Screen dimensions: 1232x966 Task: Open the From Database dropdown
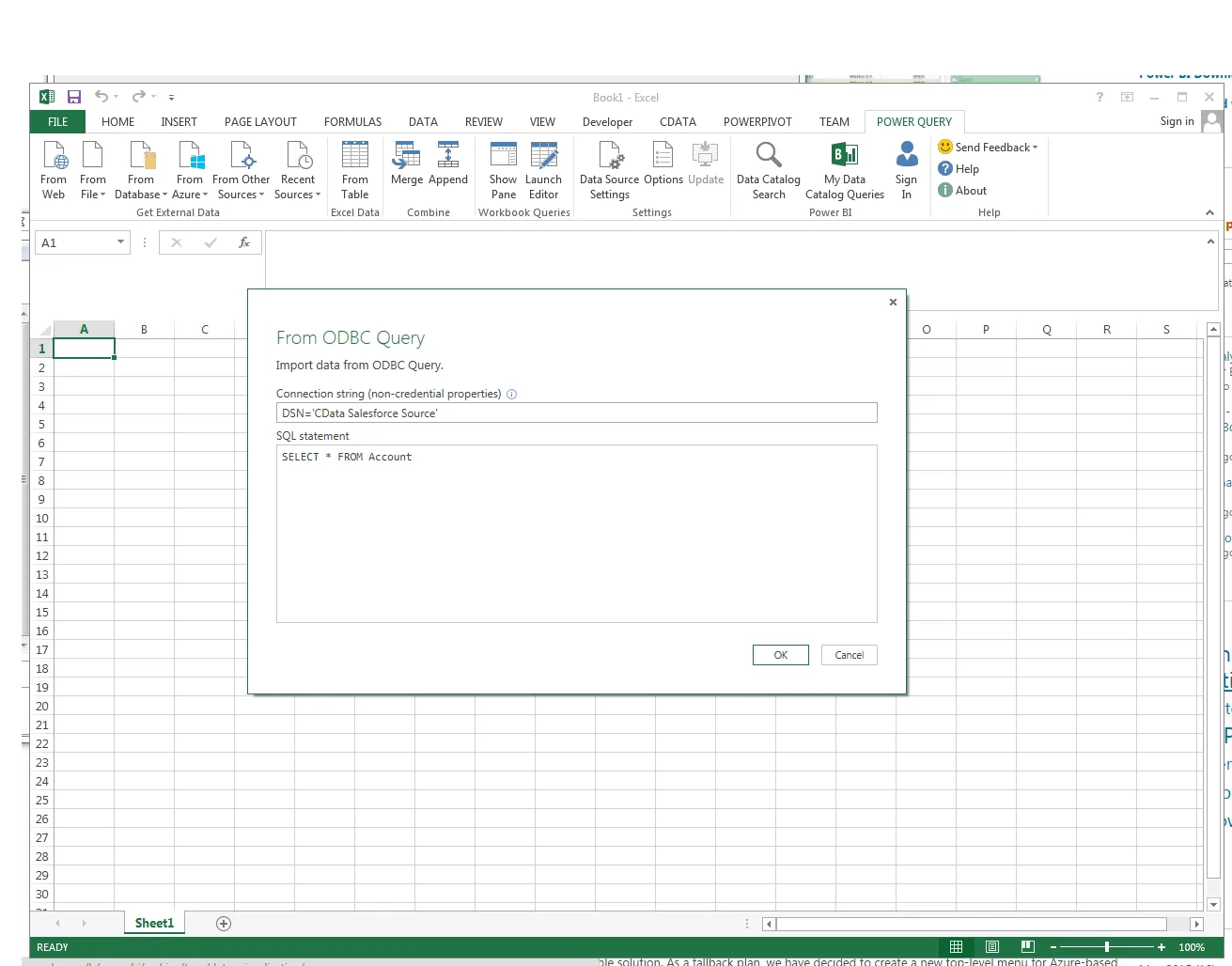click(140, 169)
